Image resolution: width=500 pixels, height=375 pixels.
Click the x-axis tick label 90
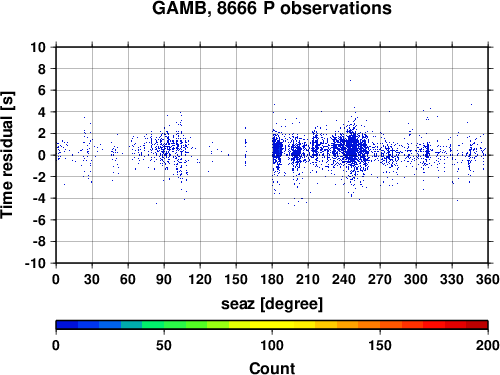coord(164,279)
